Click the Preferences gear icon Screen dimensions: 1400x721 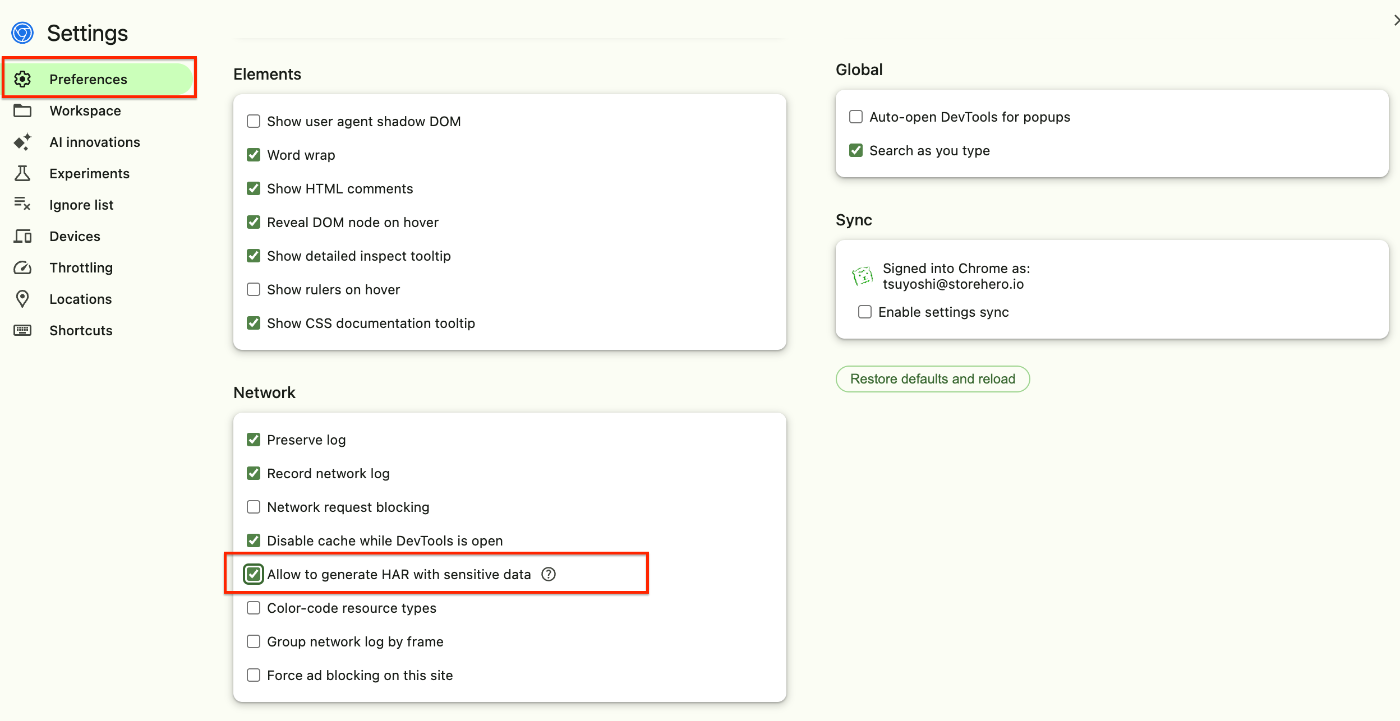point(22,79)
